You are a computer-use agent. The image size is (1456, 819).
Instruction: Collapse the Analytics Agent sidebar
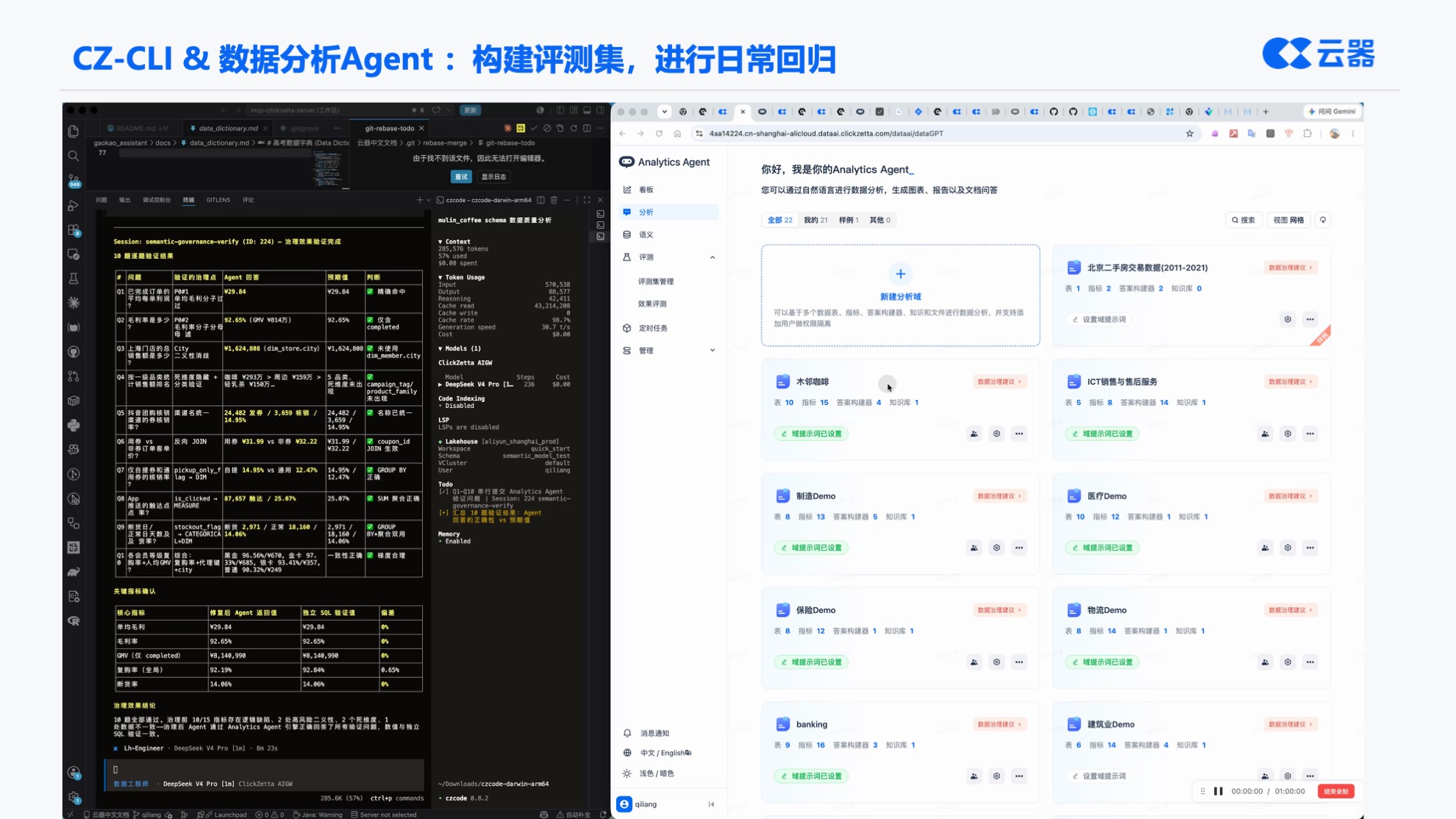711,804
